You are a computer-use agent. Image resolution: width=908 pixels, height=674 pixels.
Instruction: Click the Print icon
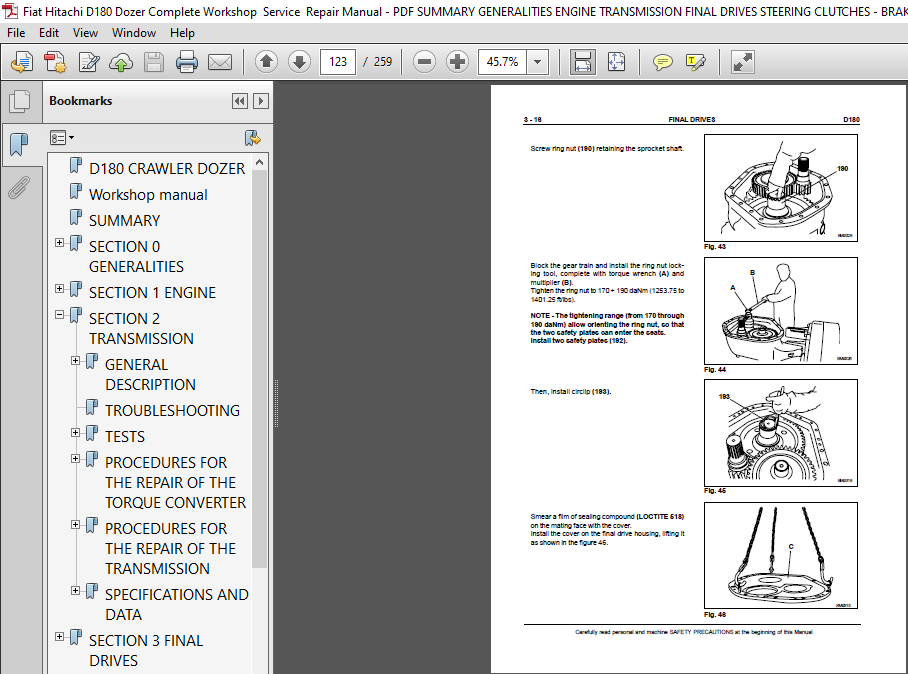[x=186, y=62]
